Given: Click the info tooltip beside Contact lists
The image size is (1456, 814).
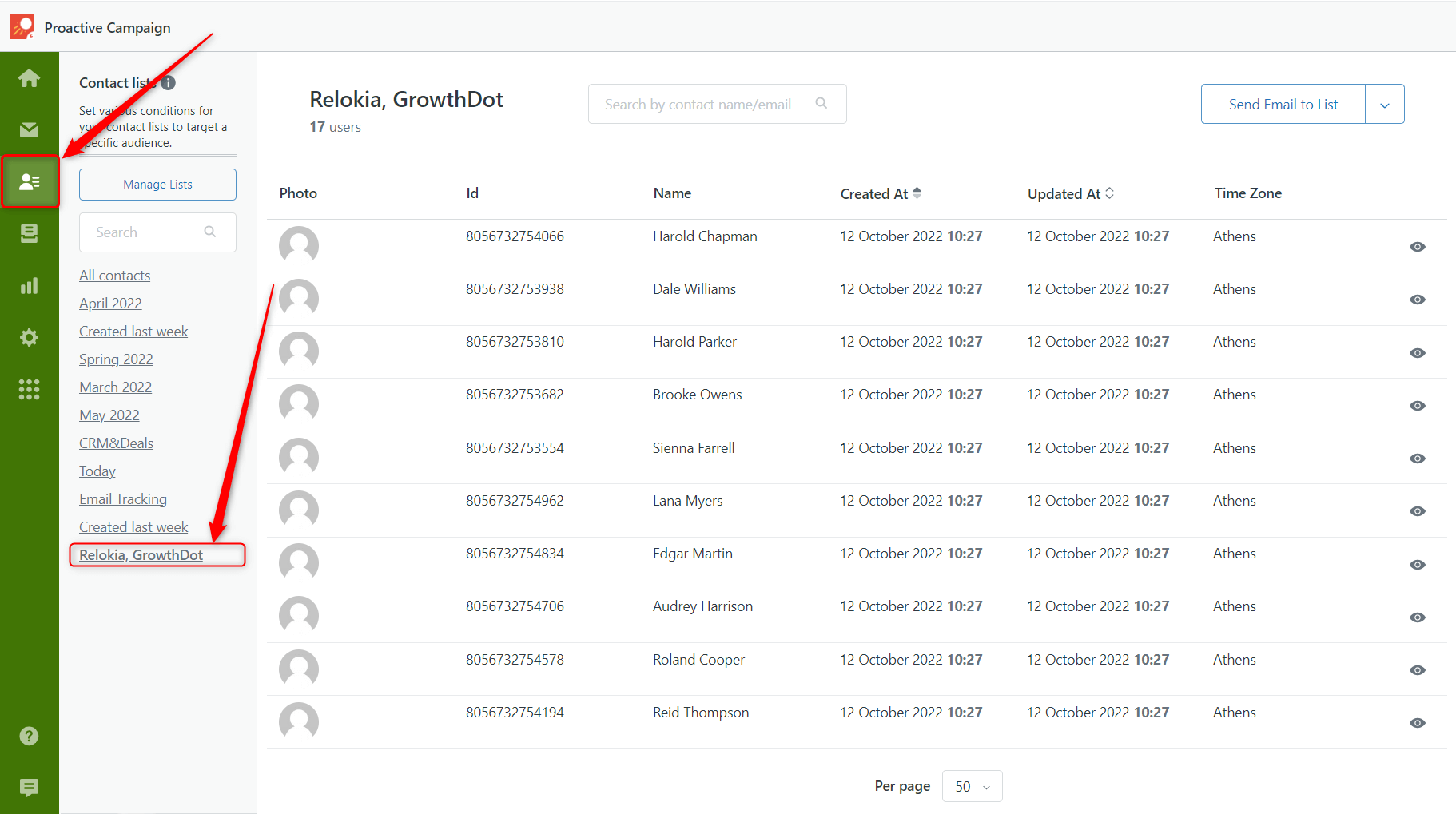Looking at the screenshot, I should coord(167,82).
